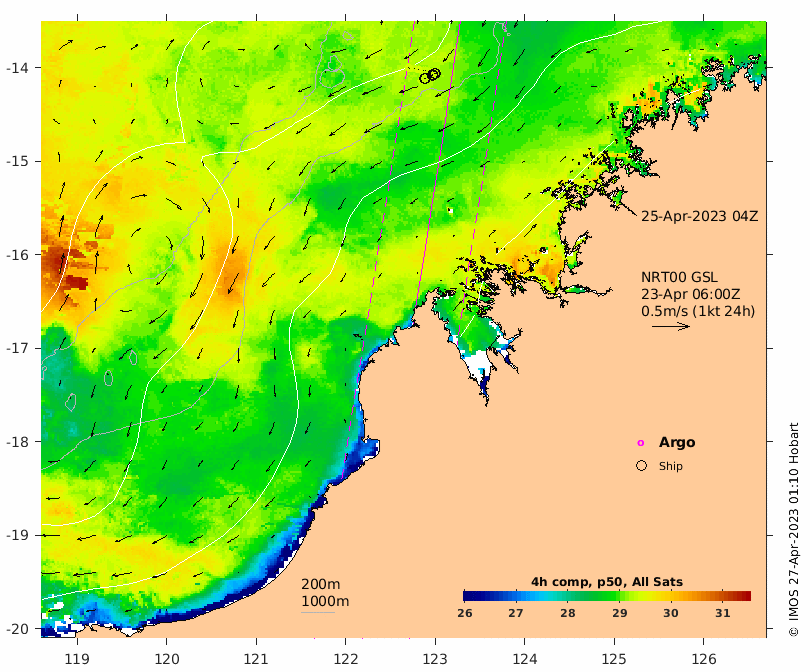Viewport: 810px width, 672px height.
Task: Click the '-14' latitude axis label
Action: (17, 68)
